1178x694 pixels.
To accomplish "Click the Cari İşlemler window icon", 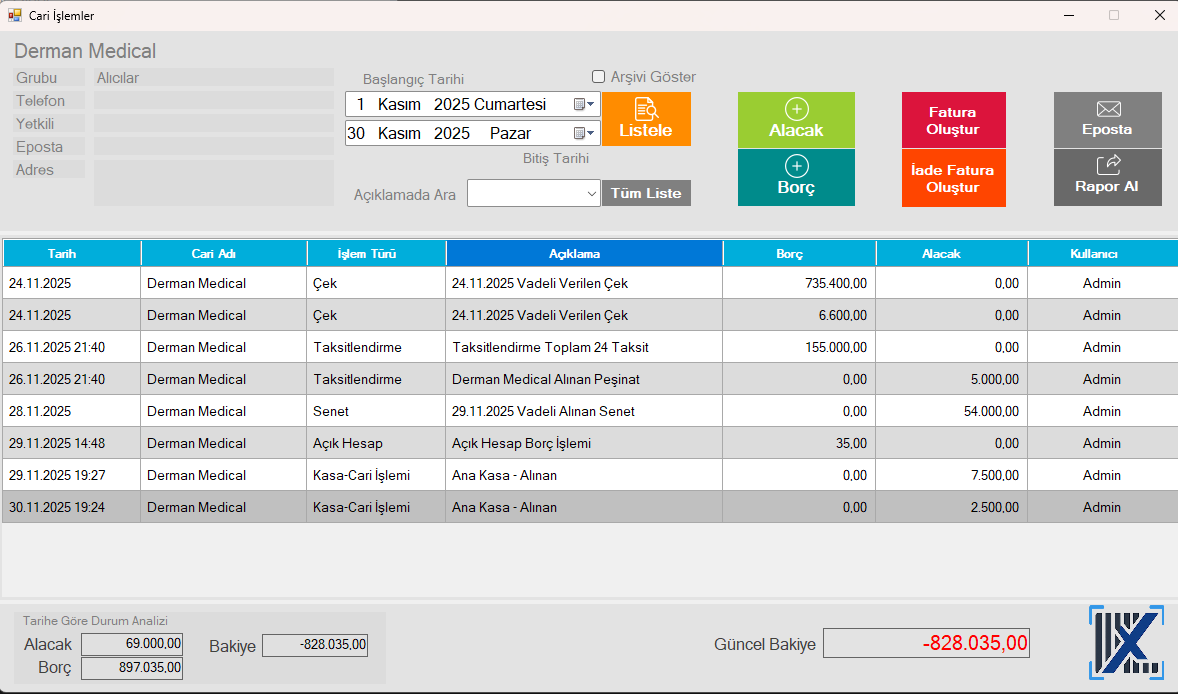I will [x=15, y=15].
